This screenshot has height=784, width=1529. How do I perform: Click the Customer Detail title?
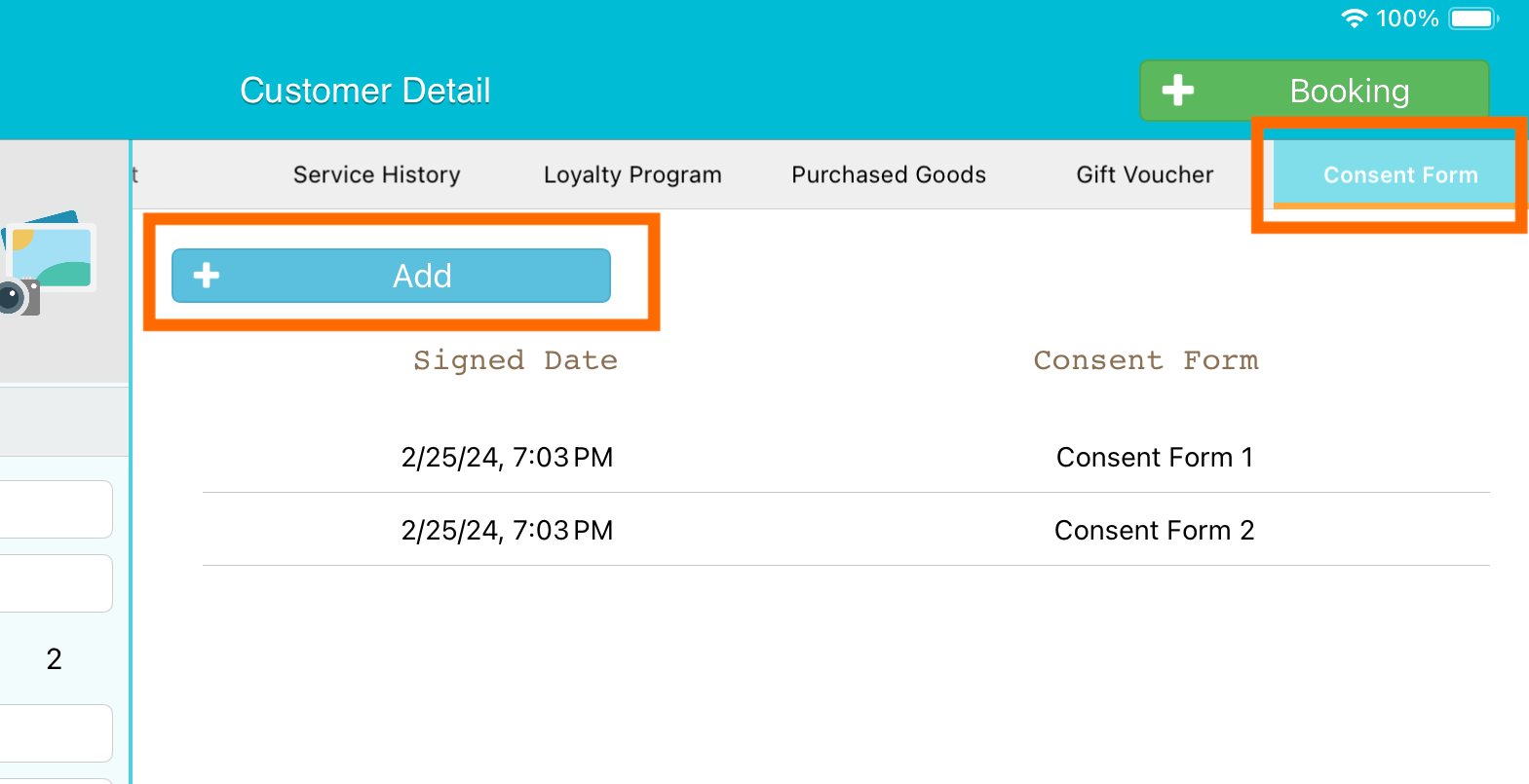pos(365,91)
